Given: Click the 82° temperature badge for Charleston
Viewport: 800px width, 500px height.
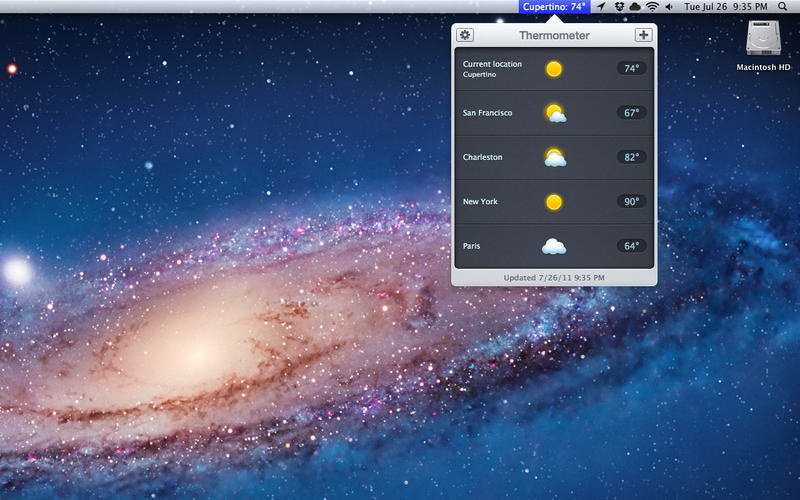Looking at the screenshot, I should (631, 157).
